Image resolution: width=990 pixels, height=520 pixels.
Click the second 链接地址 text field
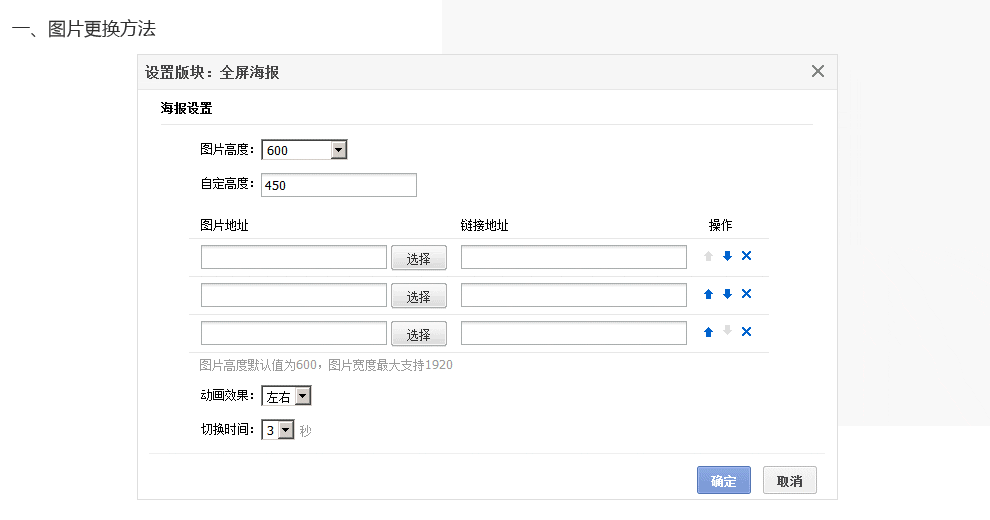point(573,295)
